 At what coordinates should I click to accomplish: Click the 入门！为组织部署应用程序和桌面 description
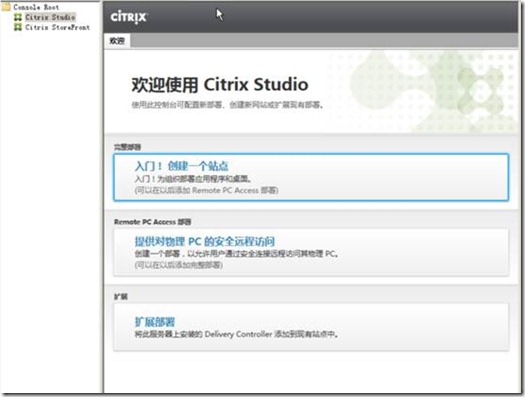tap(193, 179)
